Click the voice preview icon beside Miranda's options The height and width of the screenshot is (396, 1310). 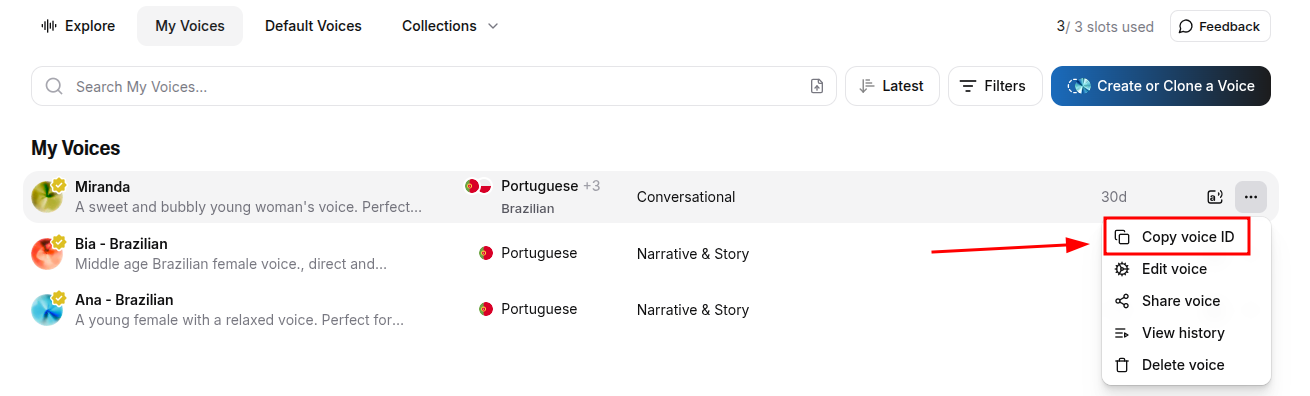click(1215, 197)
